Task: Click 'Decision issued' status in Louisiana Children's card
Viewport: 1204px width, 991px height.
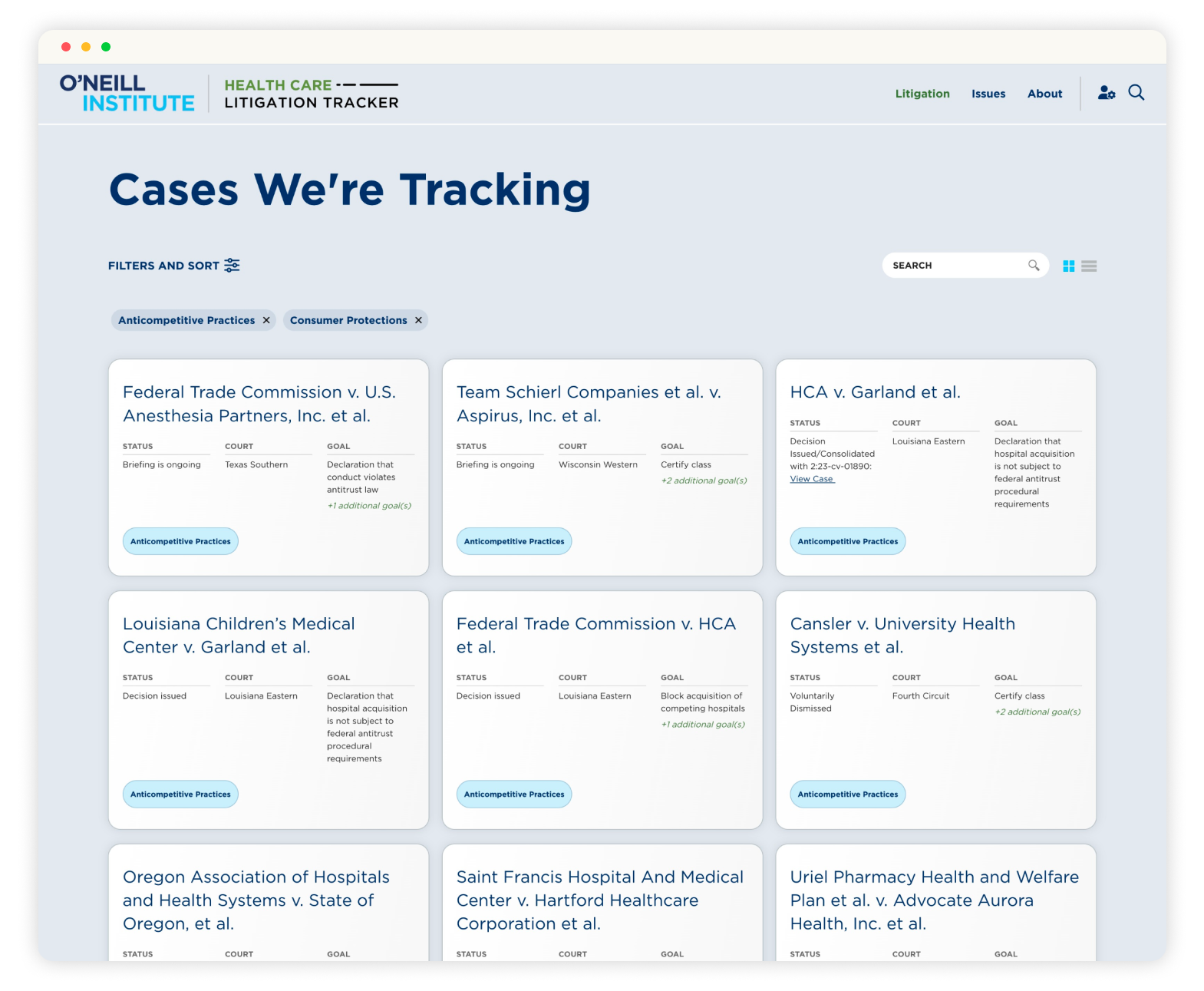Action: pos(154,696)
